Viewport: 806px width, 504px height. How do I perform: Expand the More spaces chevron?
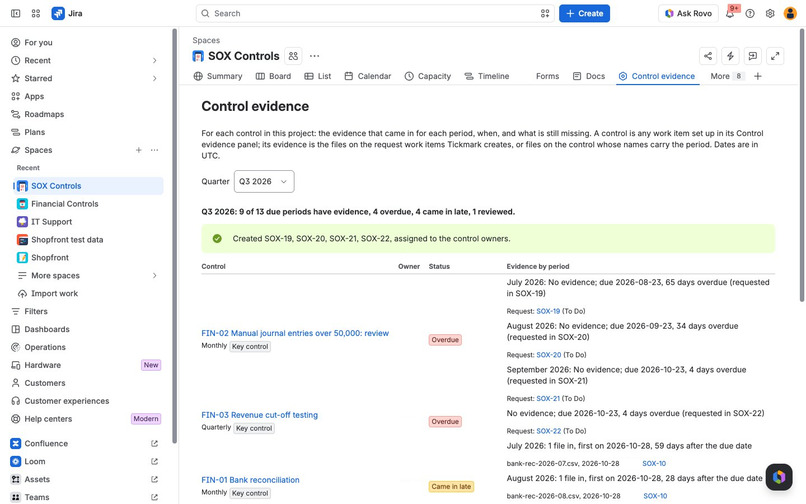pos(154,276)
